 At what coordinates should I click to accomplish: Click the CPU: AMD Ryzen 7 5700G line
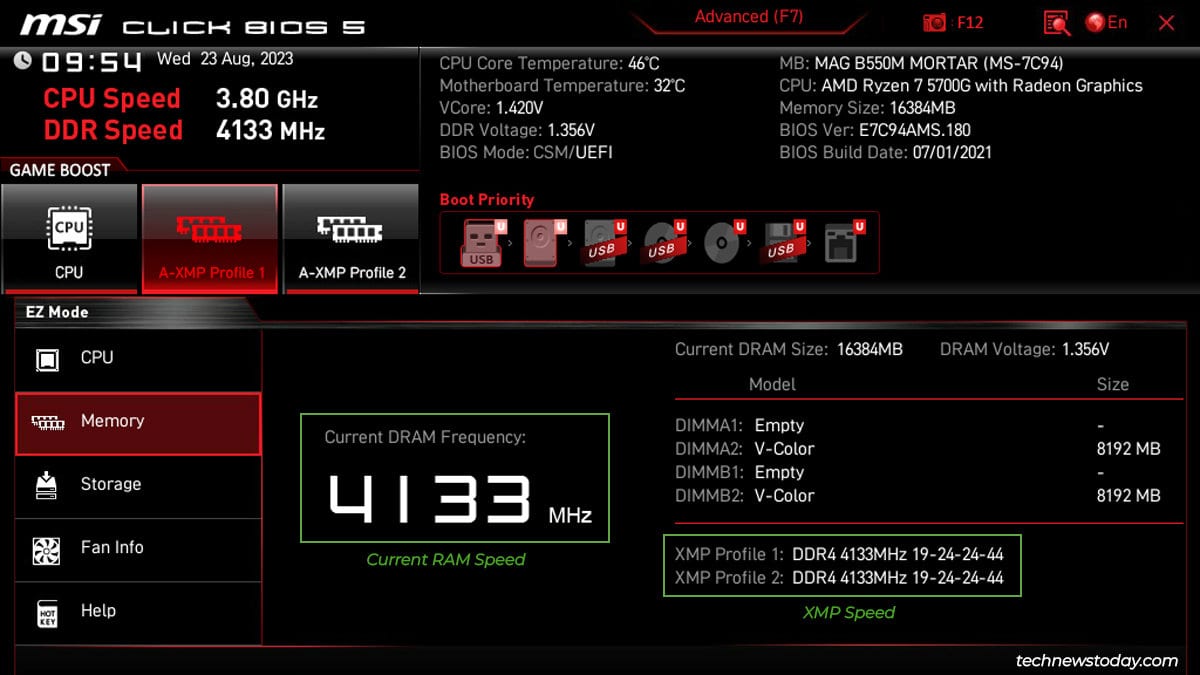[961, 86]
